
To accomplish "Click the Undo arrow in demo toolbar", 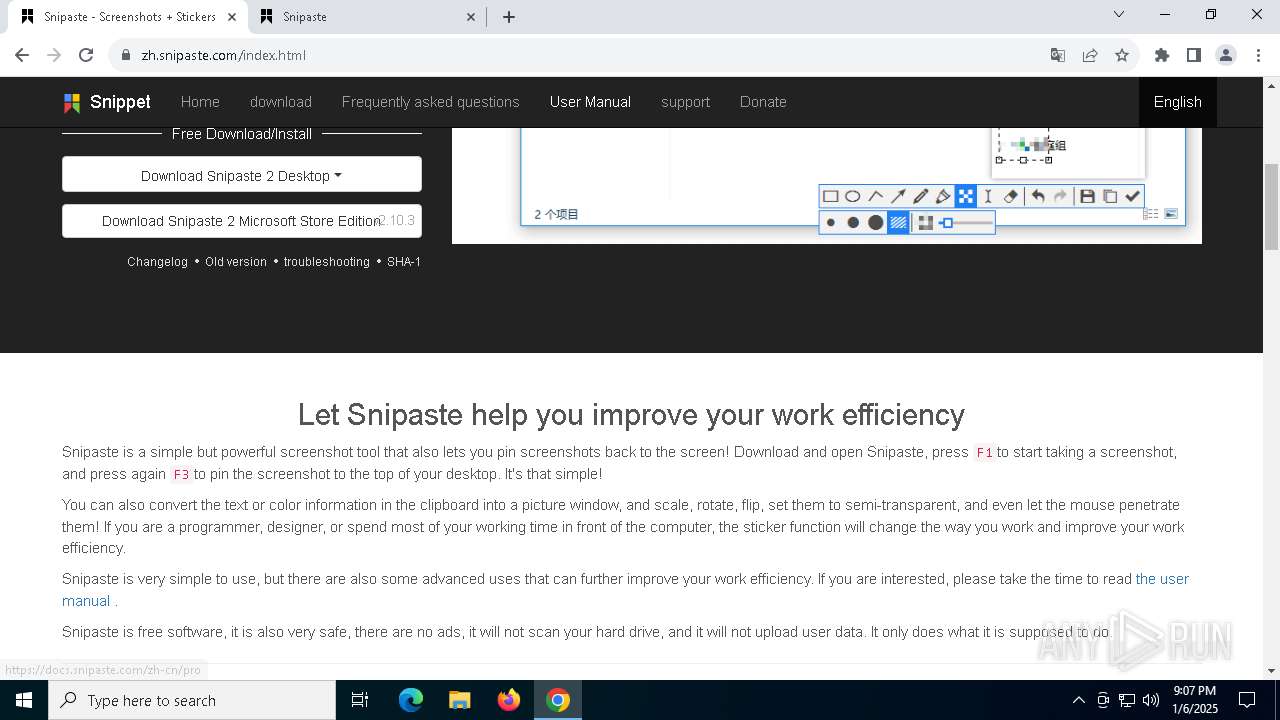I will point(1038,197).
